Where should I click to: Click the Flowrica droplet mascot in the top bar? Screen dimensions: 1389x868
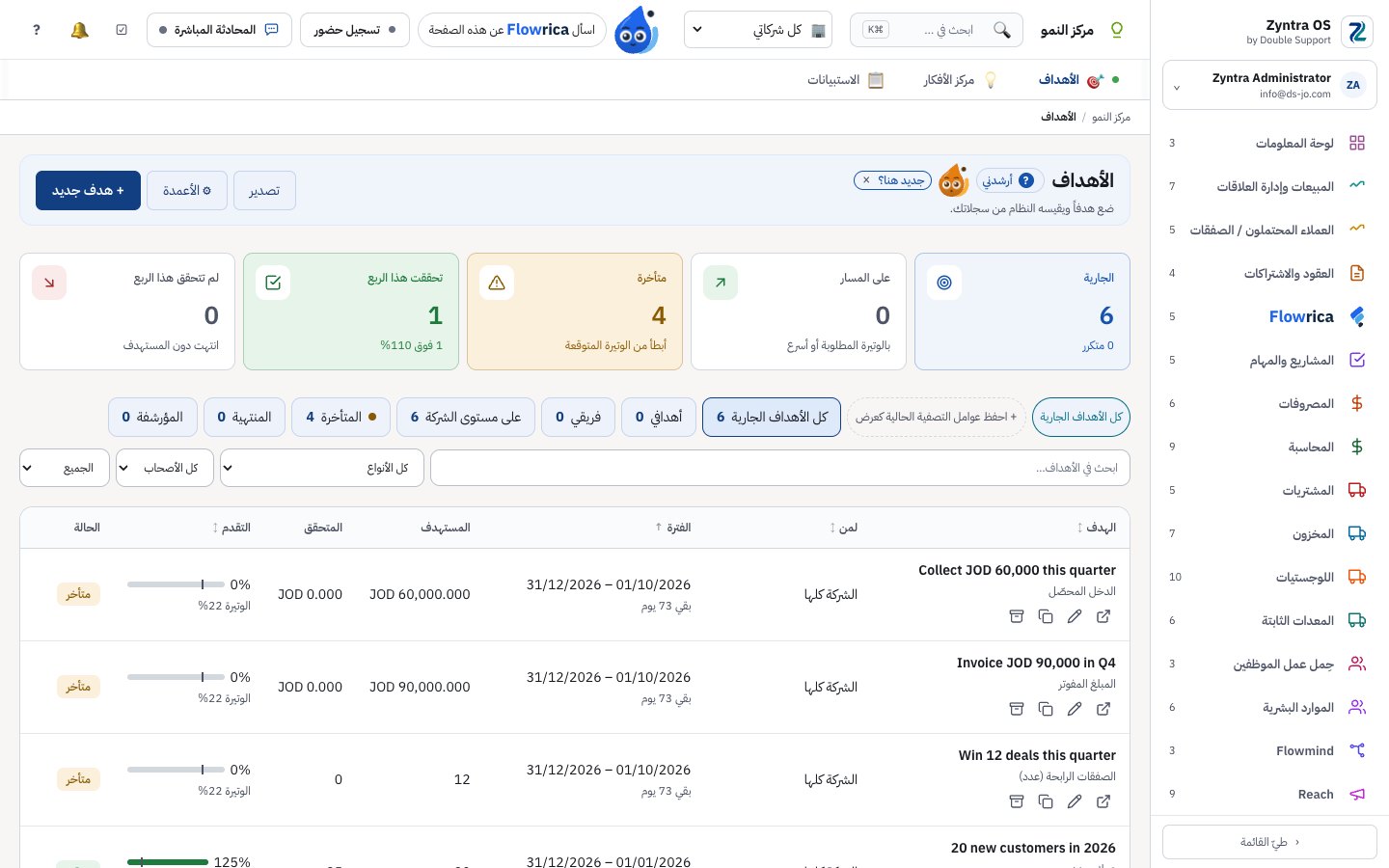pos(637,30)
